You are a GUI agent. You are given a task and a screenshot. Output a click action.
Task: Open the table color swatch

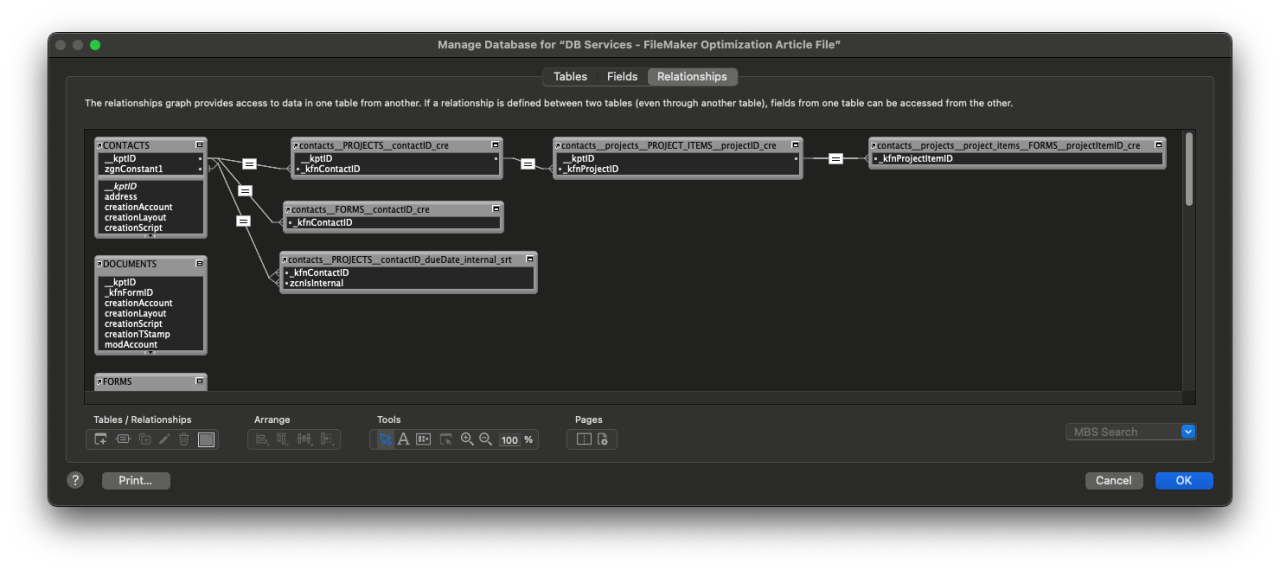[206, 439]
